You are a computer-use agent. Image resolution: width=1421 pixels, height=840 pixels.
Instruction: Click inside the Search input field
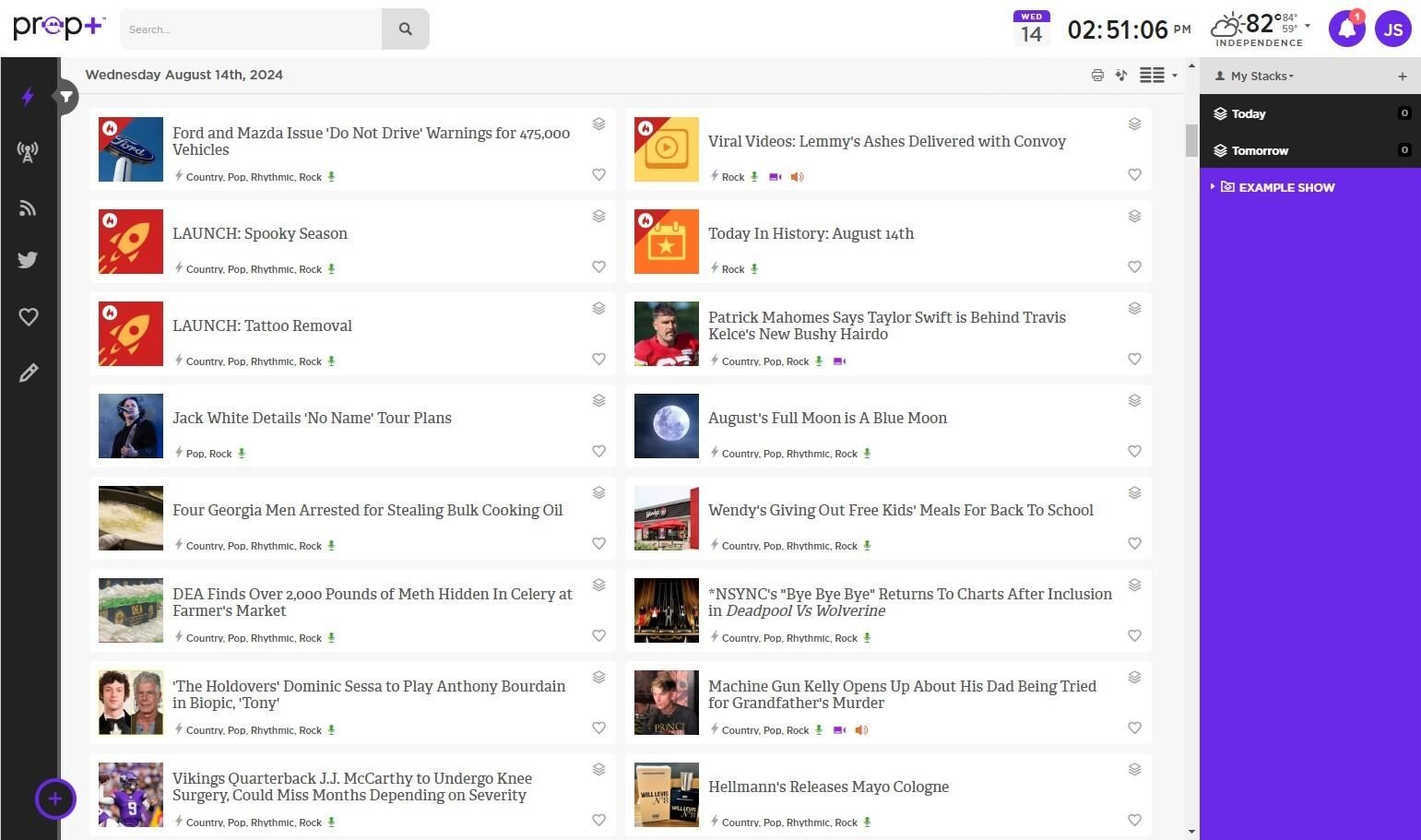tap(251, 30)
